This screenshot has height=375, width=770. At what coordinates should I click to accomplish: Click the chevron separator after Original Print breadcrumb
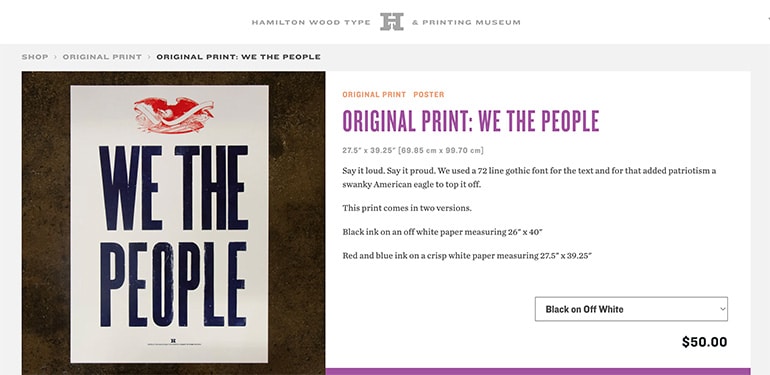149,57
